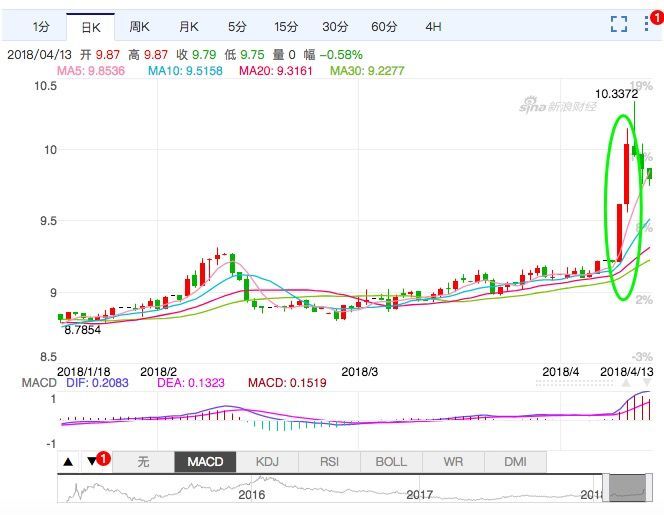The height and width of the screenshot is (515, 664).
Task: Click the 2018/3 date axis label
Action: [x=360, y=372]
